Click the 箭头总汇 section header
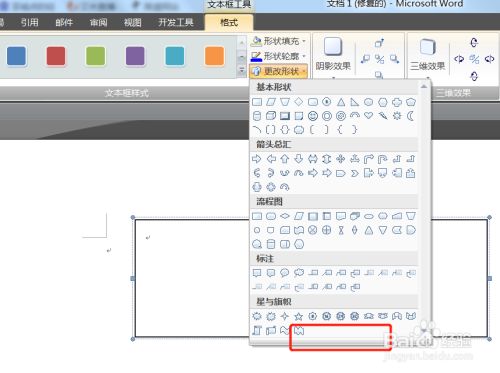500x373 pixels. [334, 144]
